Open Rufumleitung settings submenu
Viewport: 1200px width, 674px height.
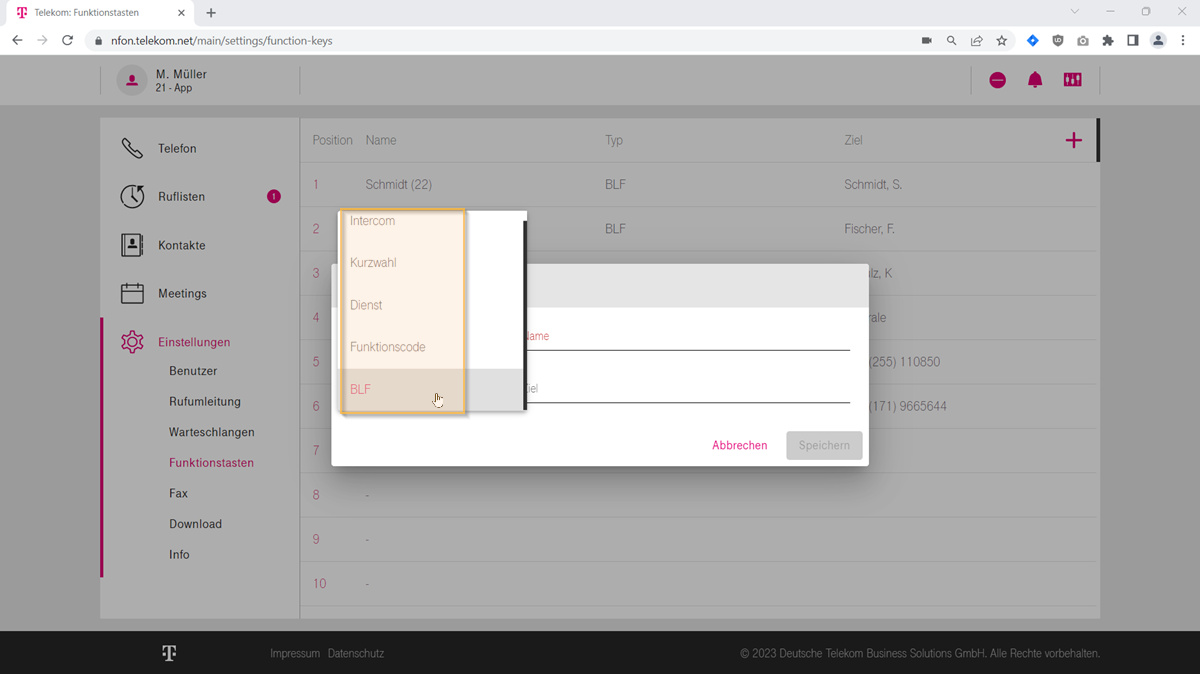(x=205, y=402)
